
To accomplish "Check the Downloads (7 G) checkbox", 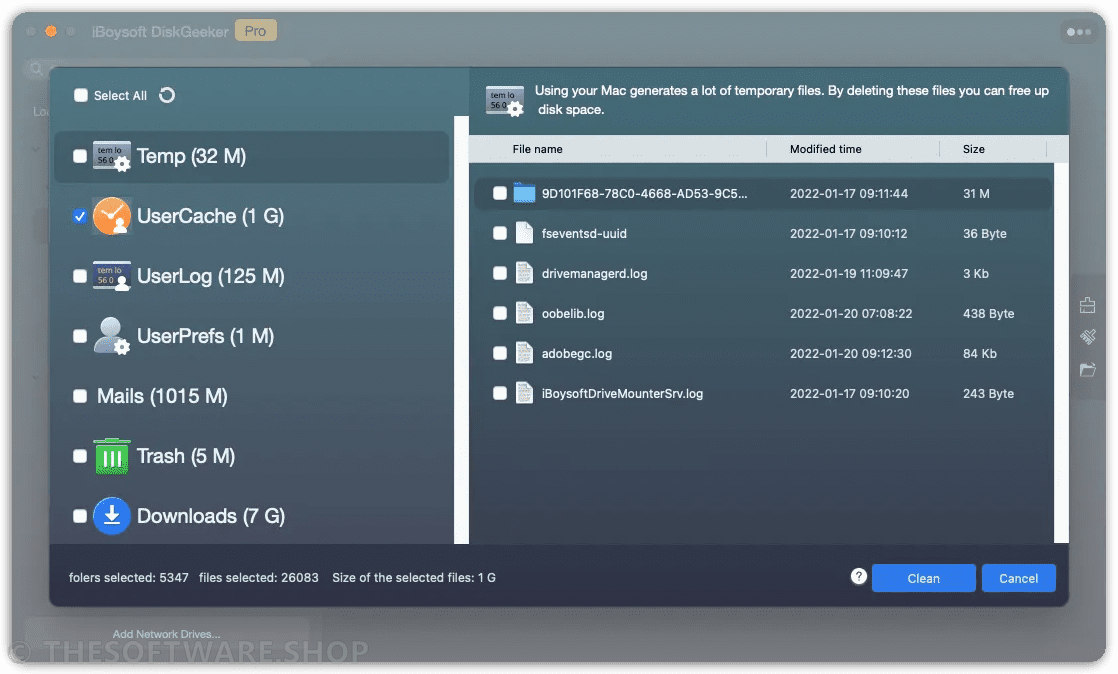I will (80, 516).
